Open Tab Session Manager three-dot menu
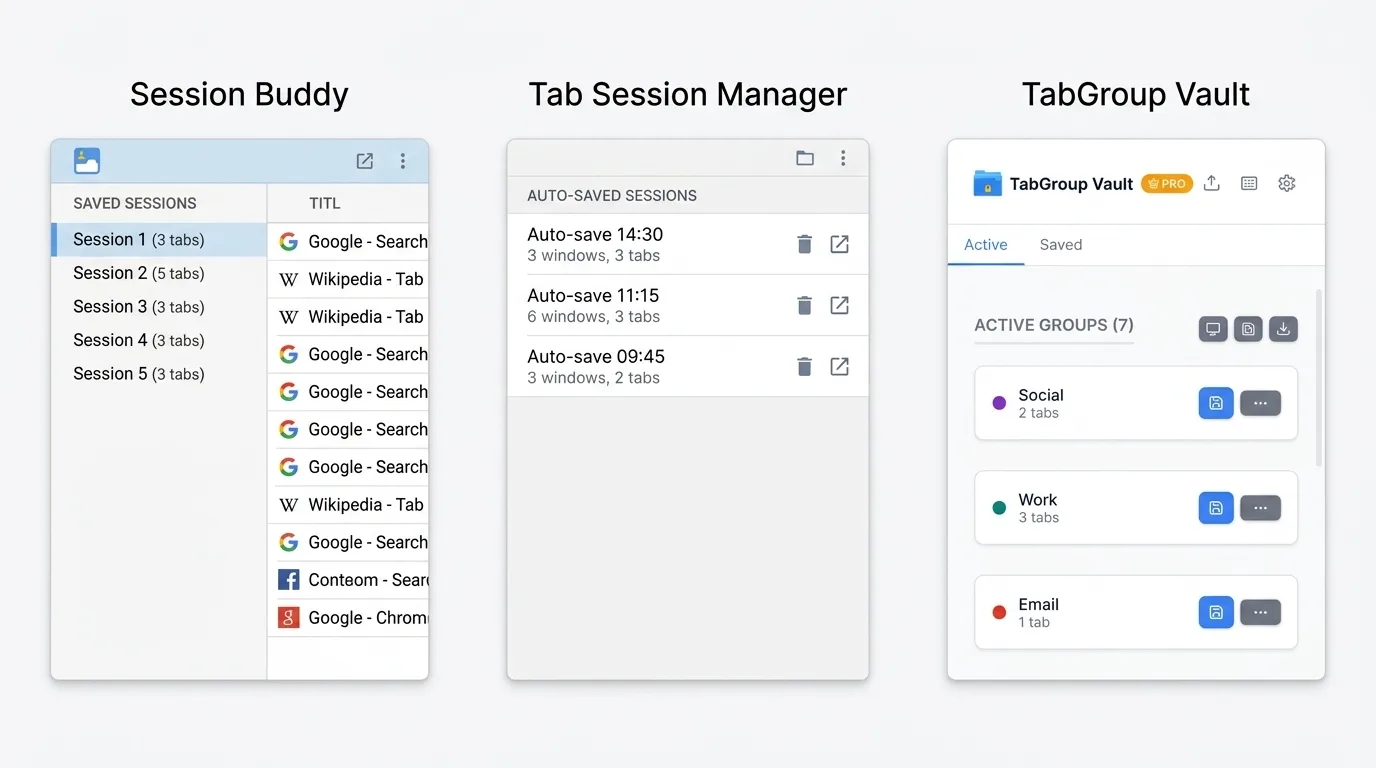Image resolution: width=1376 pixels, height=768 pixels. click(x=843, y=158)
